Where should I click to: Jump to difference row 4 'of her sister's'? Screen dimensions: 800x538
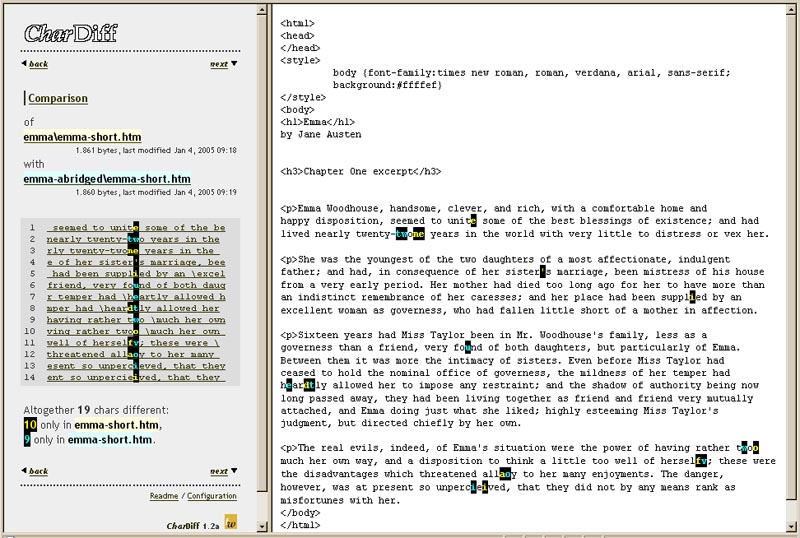[136, 262]
